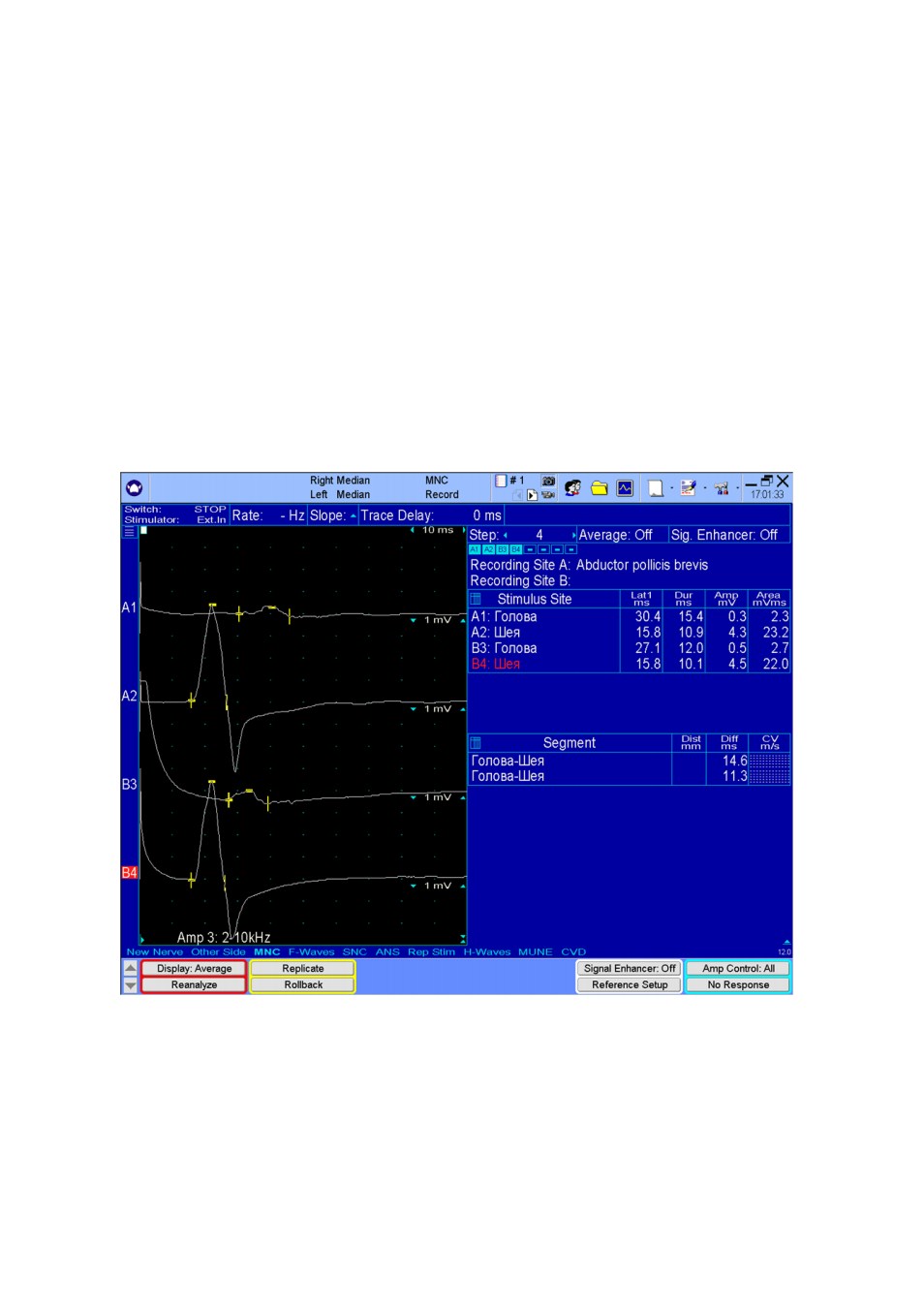
Task: Decrease the 10 ms sweep time
Action: [413, 530]
